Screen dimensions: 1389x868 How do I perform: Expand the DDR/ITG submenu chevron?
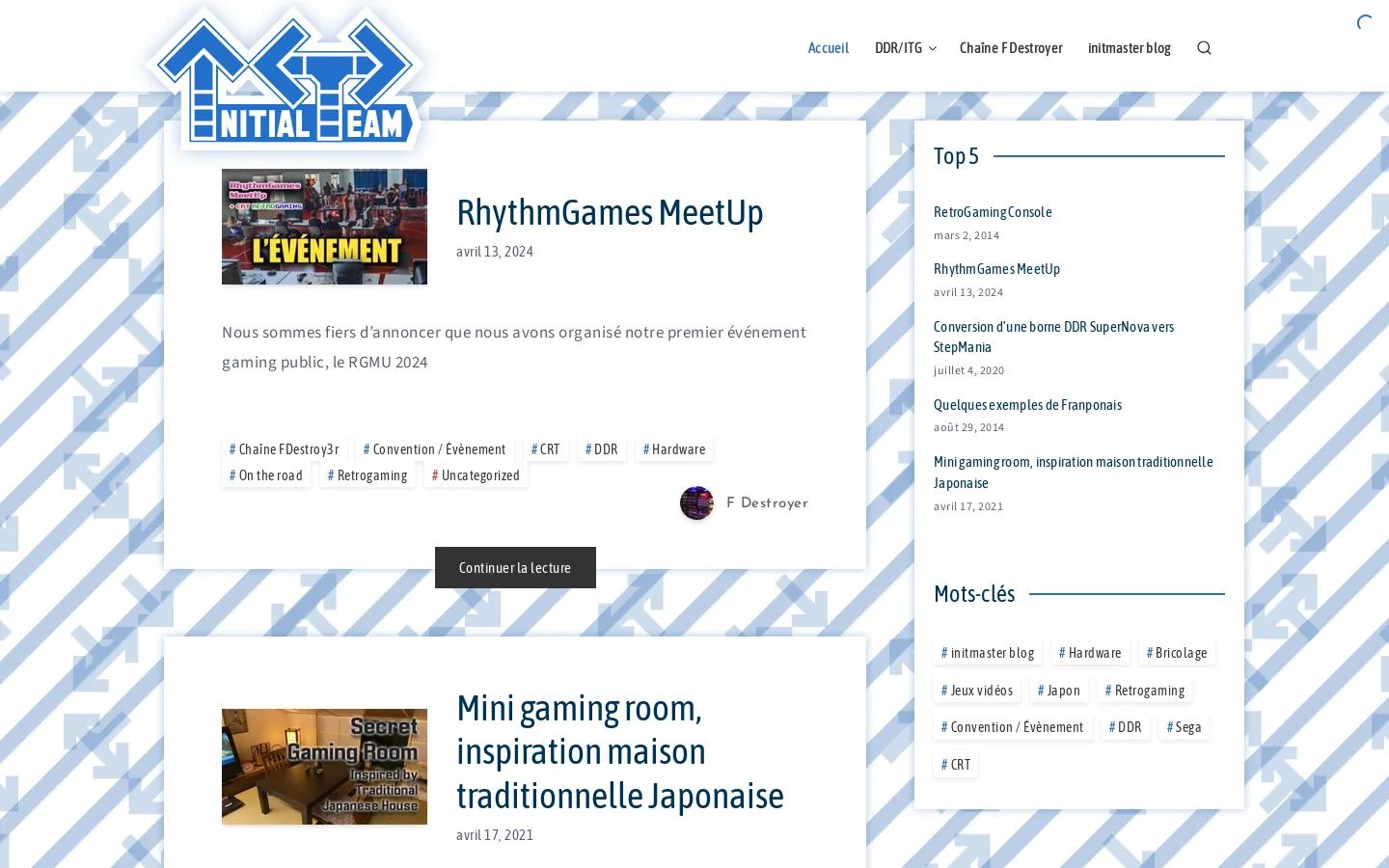933,49
